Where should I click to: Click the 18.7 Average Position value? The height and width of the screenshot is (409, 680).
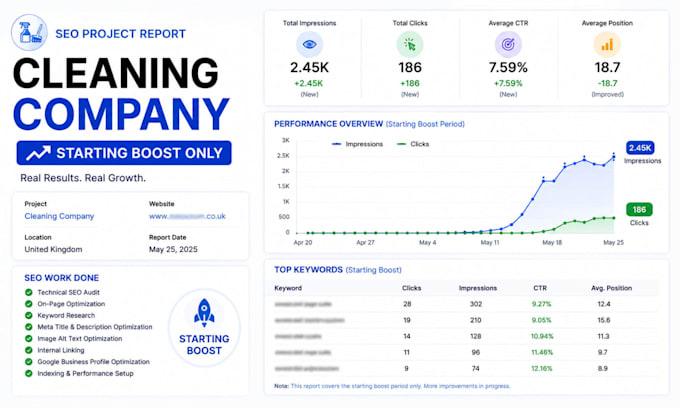(x=607, y=68)
